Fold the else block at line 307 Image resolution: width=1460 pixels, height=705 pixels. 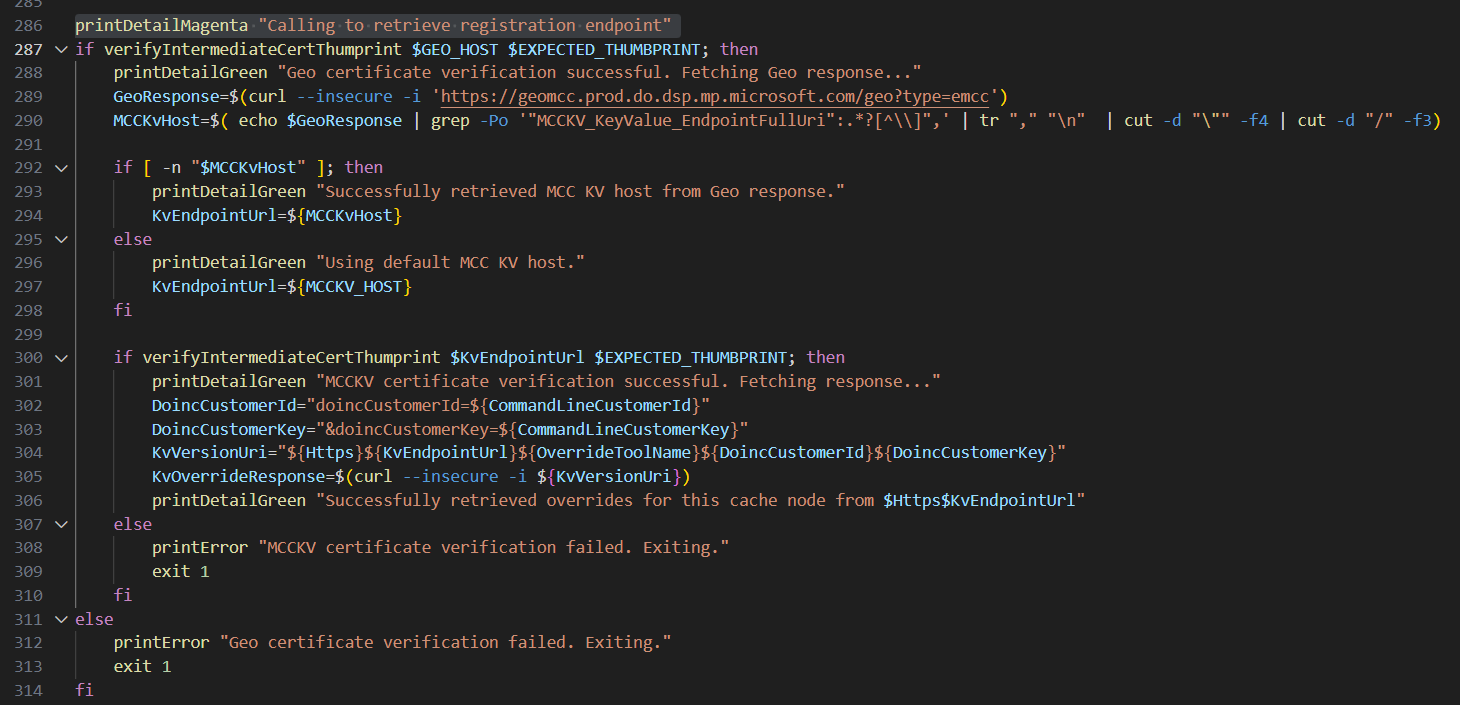(62, 524)
